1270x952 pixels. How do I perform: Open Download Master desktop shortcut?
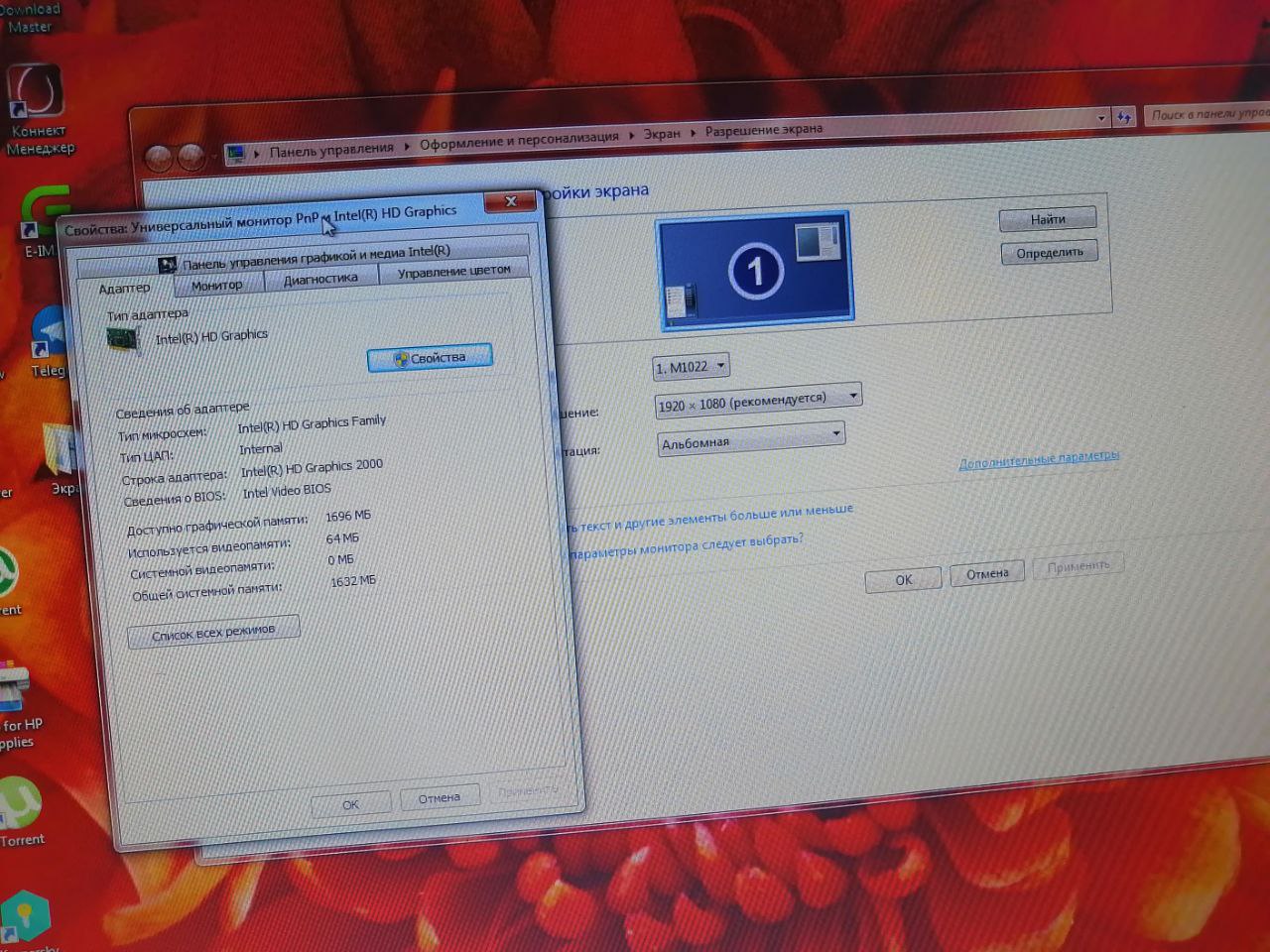(30, 17)
